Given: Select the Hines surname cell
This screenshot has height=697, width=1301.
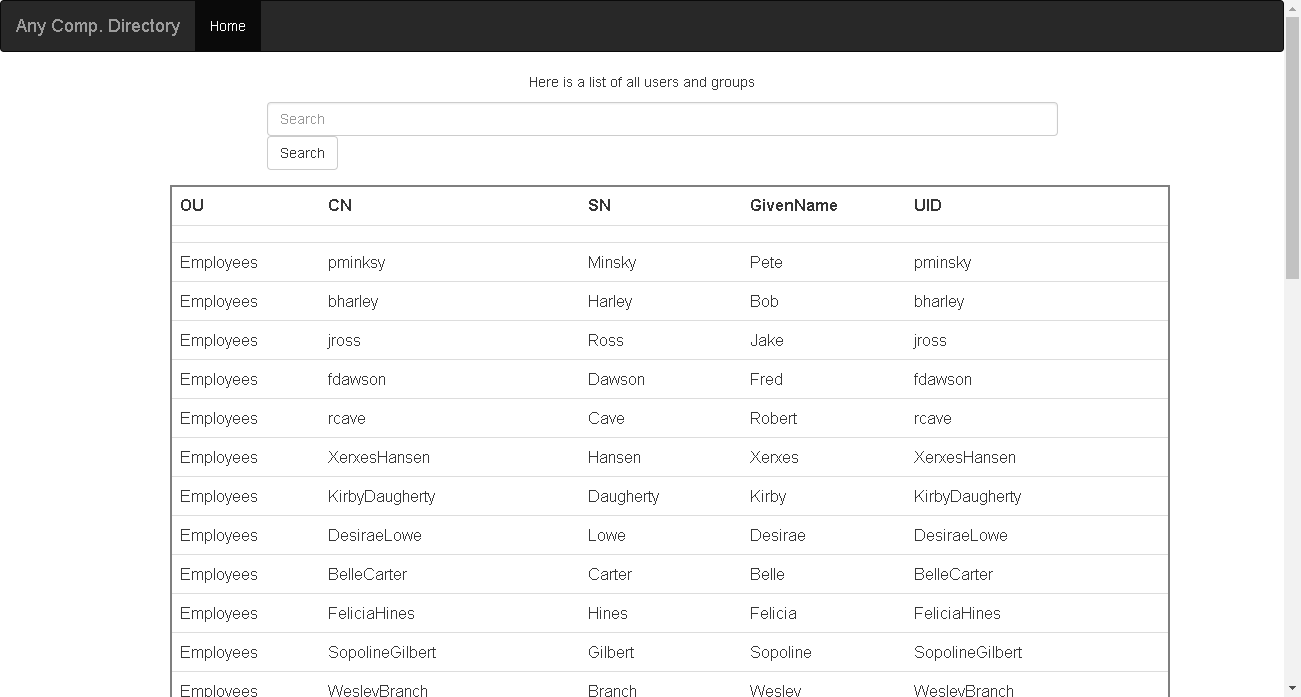Looking at the screenshot, I should (x=608, y=613).
